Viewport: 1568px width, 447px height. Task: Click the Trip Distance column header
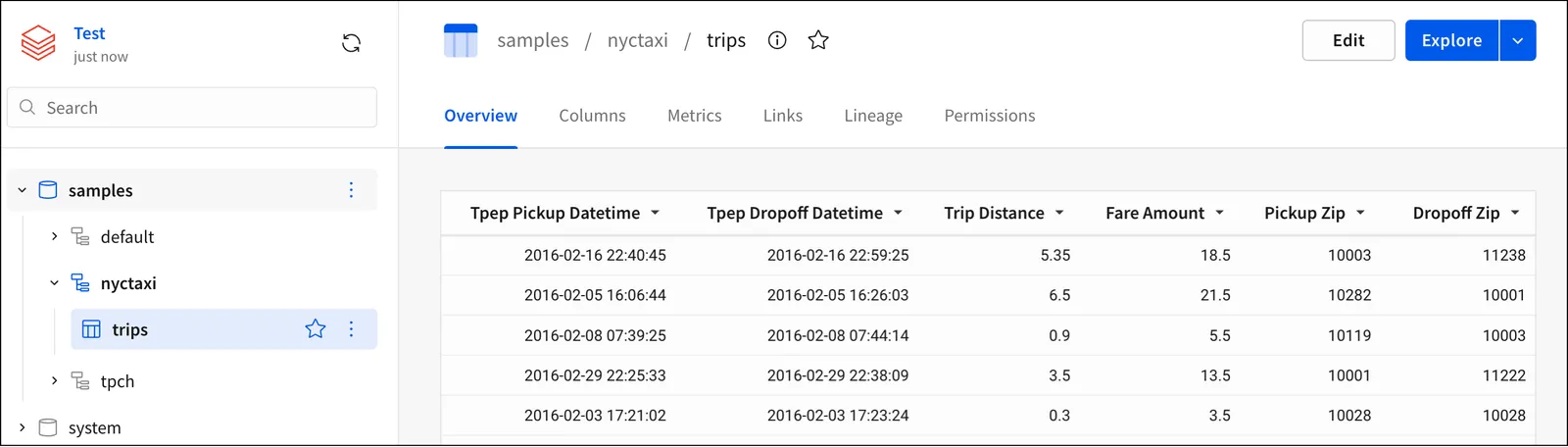pyautogui.click(x=994, y=213)
